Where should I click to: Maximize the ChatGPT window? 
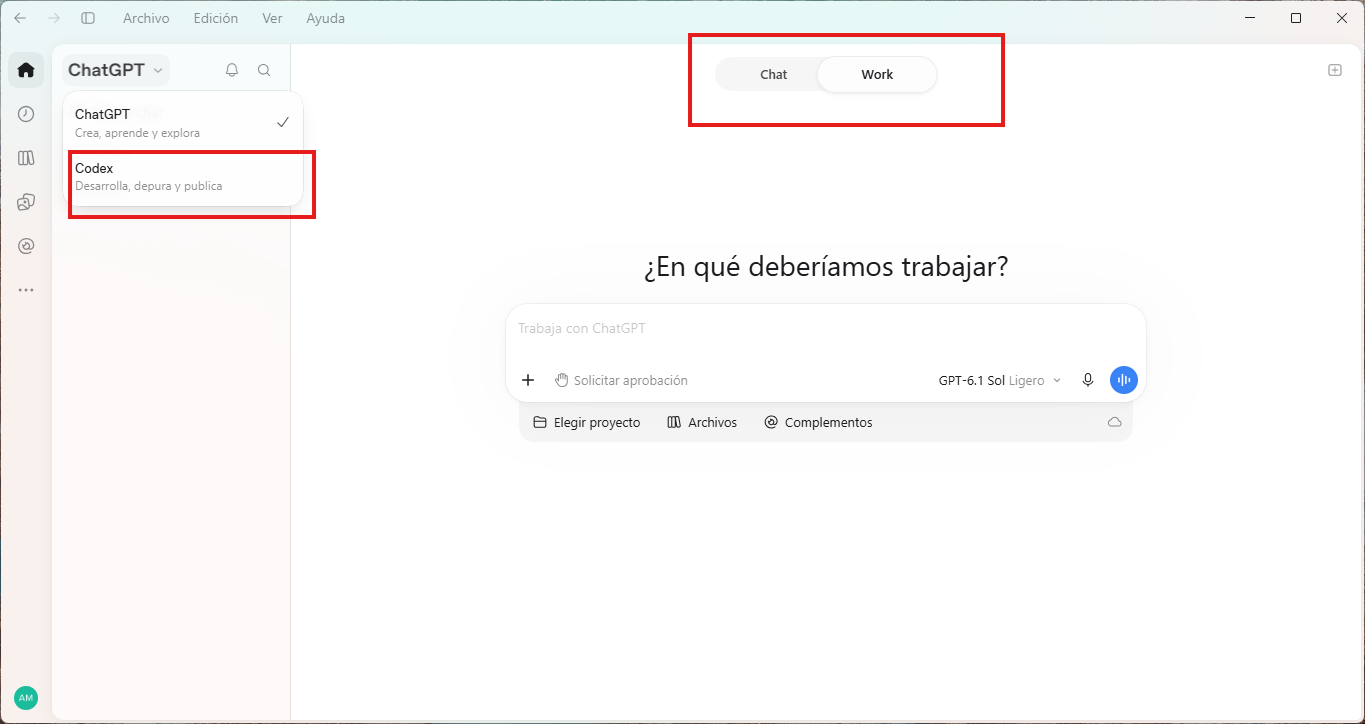[1296, 18]
